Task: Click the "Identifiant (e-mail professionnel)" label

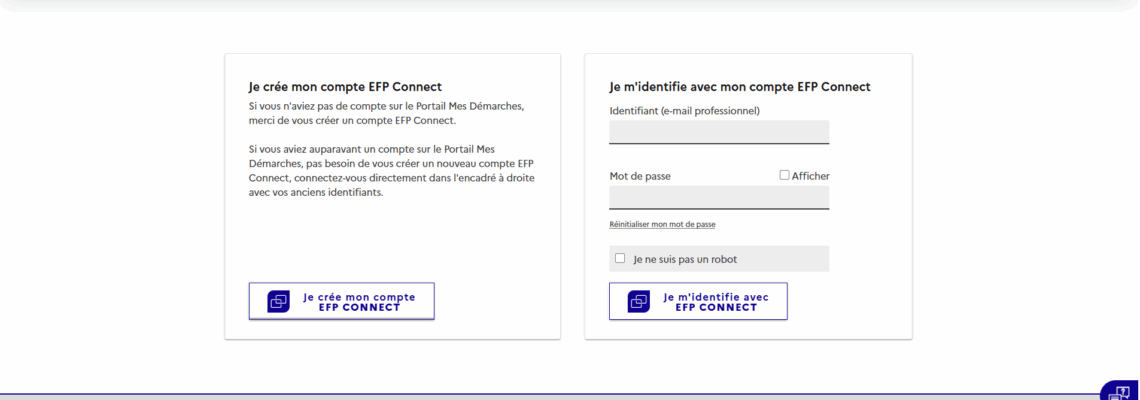Action: (x=684, y=110)
